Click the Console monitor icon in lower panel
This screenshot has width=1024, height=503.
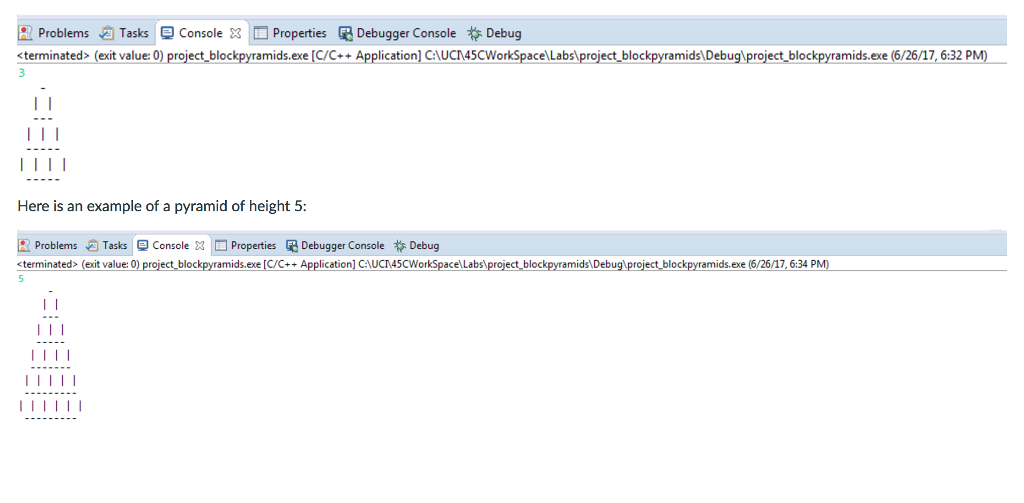click(x=143, y=246)
